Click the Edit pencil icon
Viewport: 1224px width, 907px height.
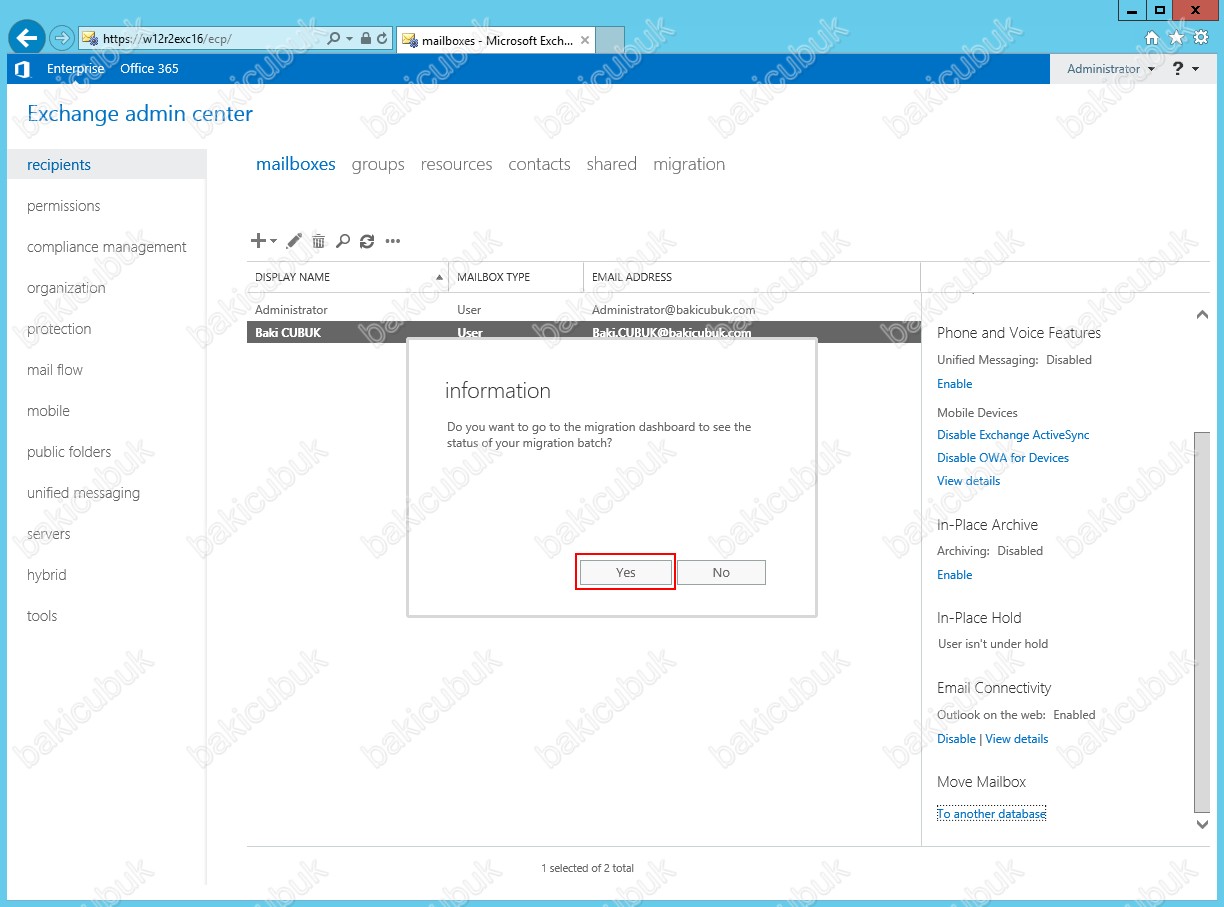(x=294, y=241)
